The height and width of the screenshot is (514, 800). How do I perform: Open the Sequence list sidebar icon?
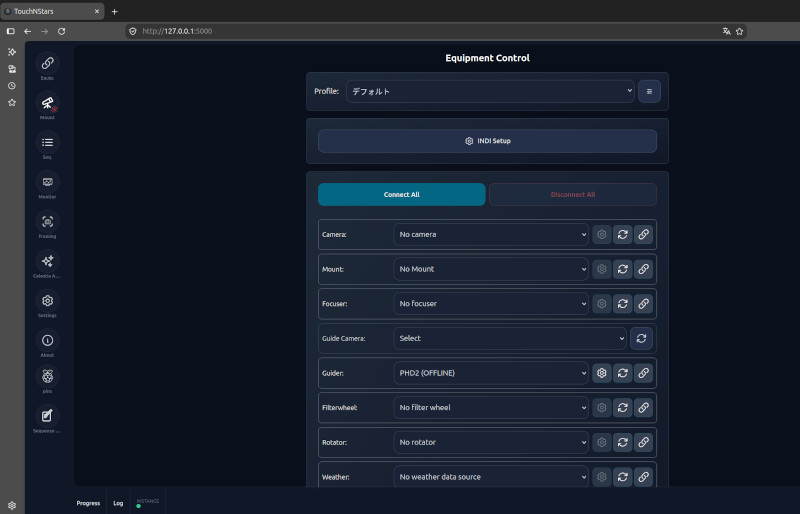pos(47,143)
